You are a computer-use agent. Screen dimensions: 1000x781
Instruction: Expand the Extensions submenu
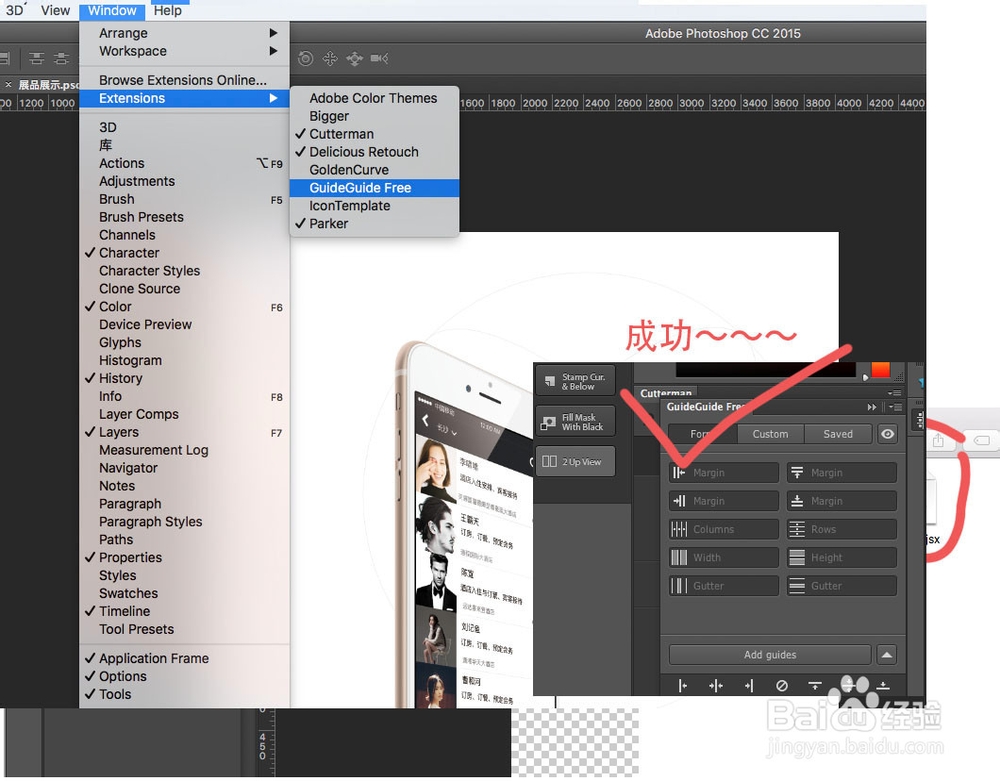click(x=184, y=98)
